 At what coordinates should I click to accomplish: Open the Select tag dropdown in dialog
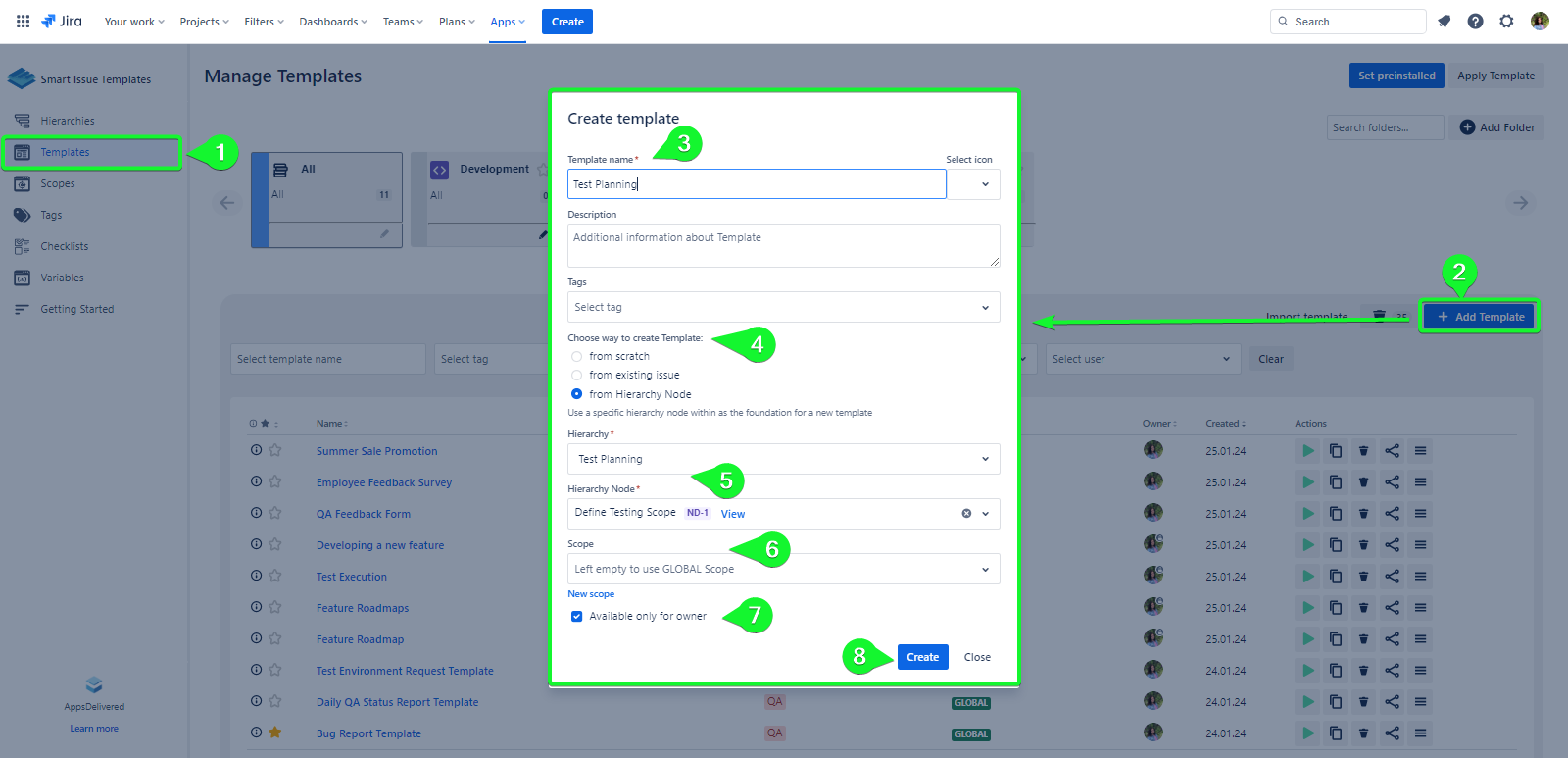[x=783, y=307]
